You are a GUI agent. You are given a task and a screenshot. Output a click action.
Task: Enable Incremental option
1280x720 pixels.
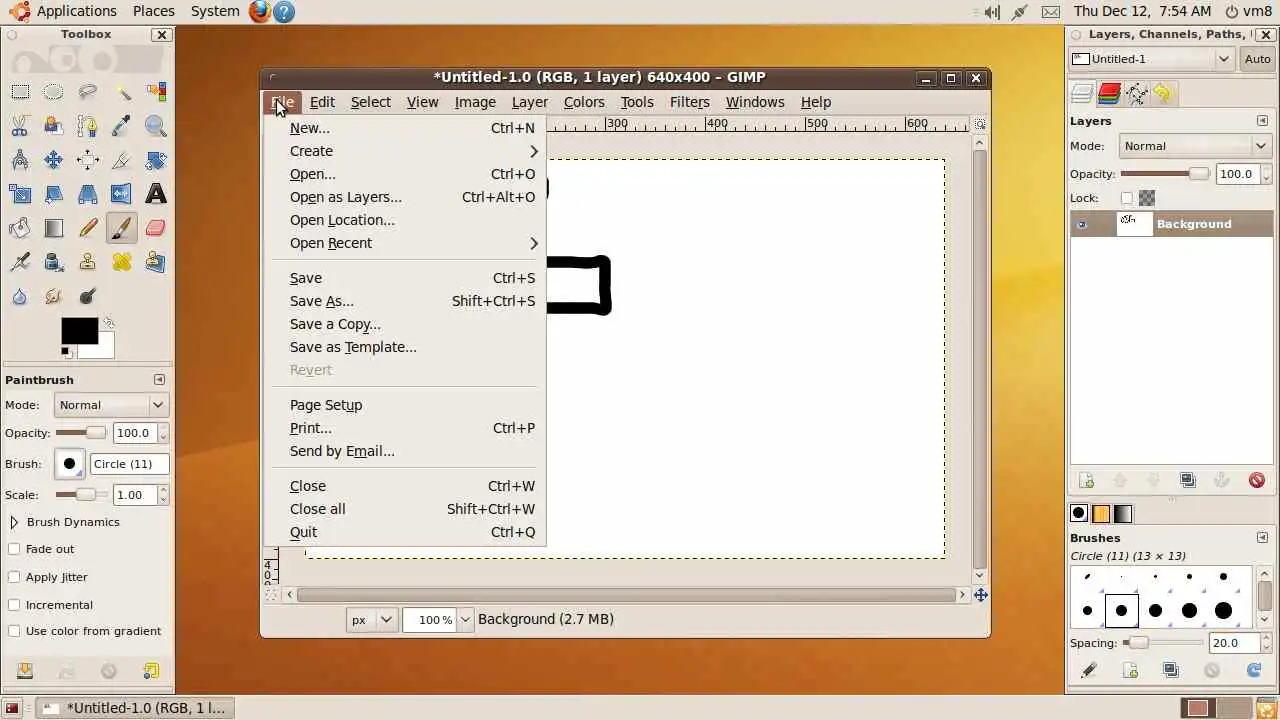[x=14, y=605]
